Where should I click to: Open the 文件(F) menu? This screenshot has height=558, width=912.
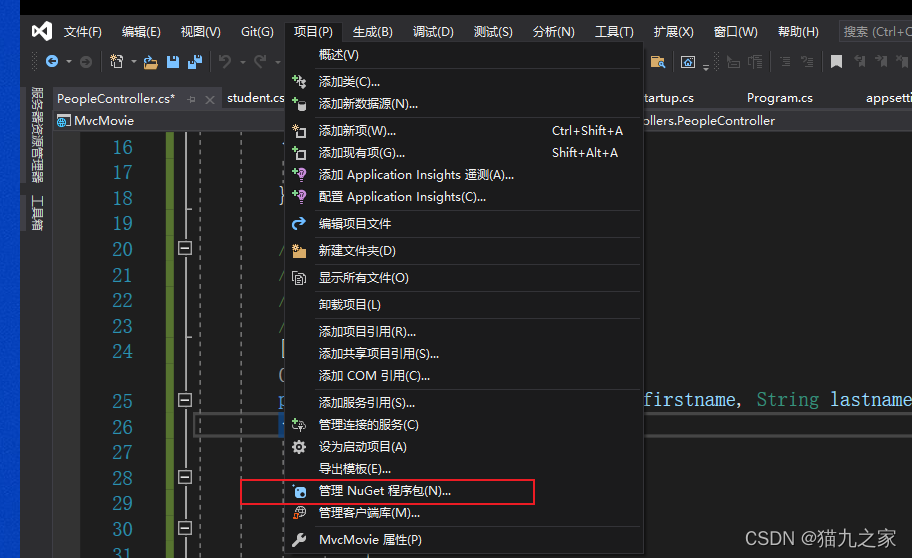[83, 31]
